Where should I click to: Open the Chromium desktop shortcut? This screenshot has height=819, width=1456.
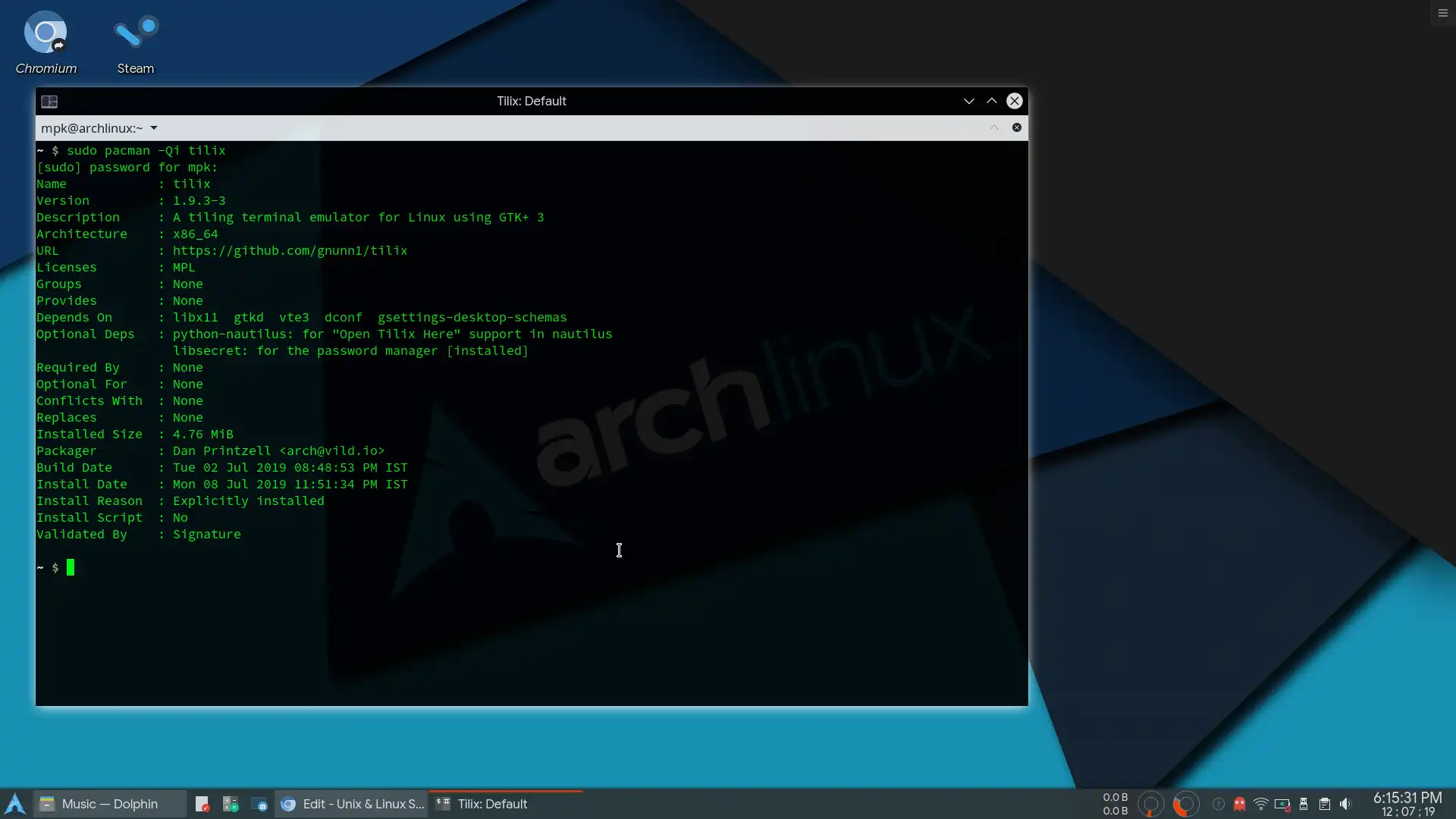(x=45, y=34)
